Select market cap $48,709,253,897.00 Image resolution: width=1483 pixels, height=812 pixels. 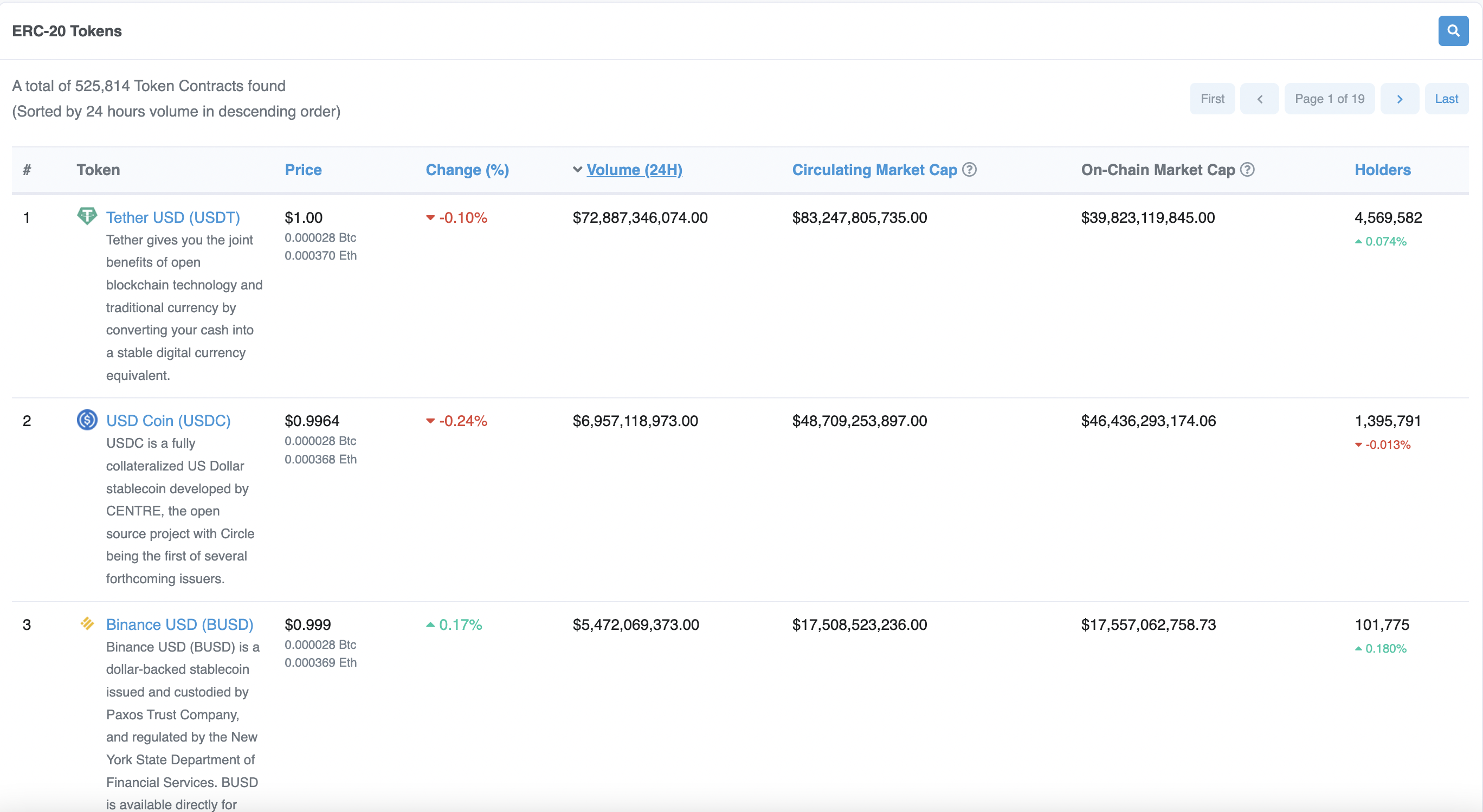860,421
